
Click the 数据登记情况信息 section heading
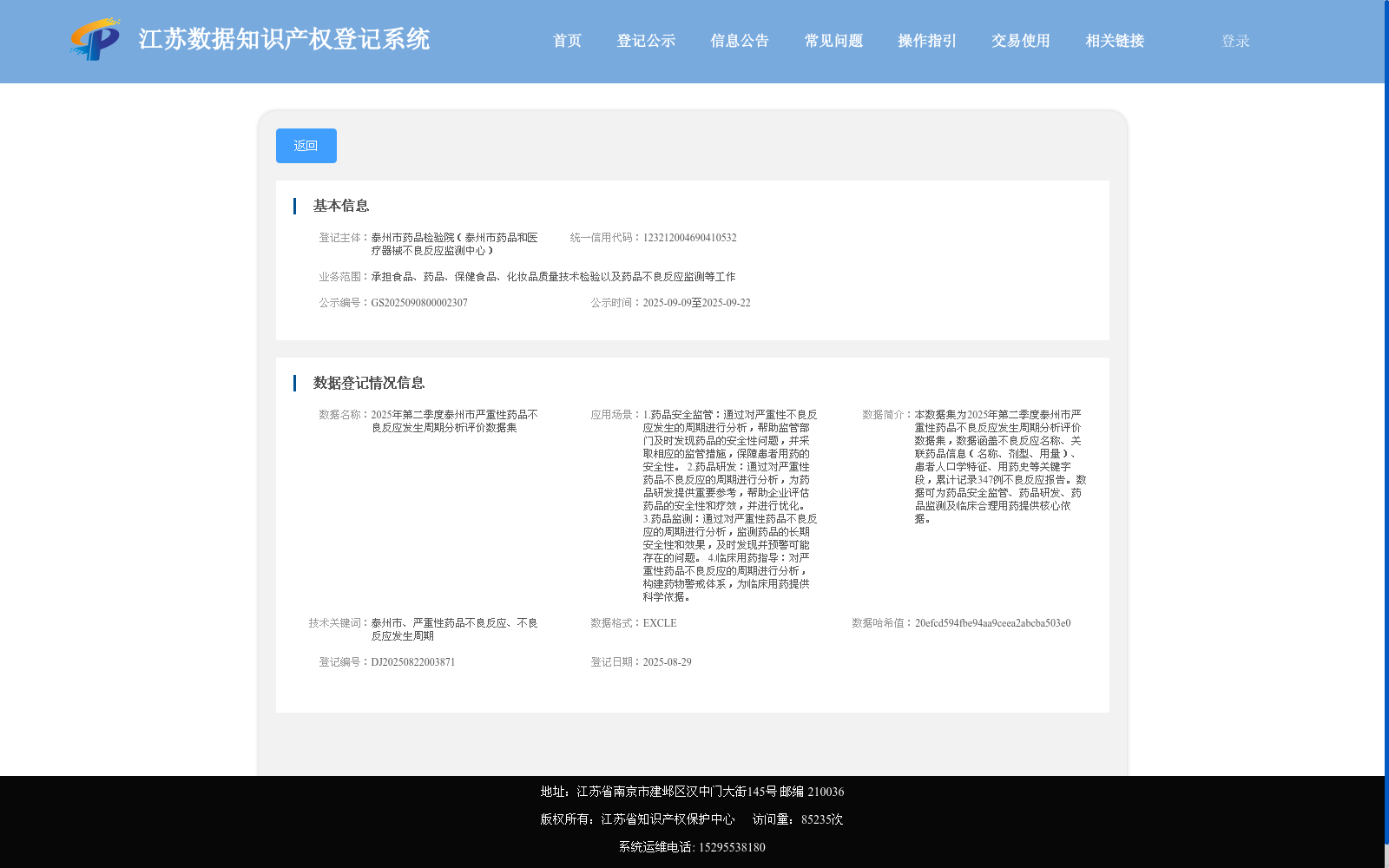point(369,383)
